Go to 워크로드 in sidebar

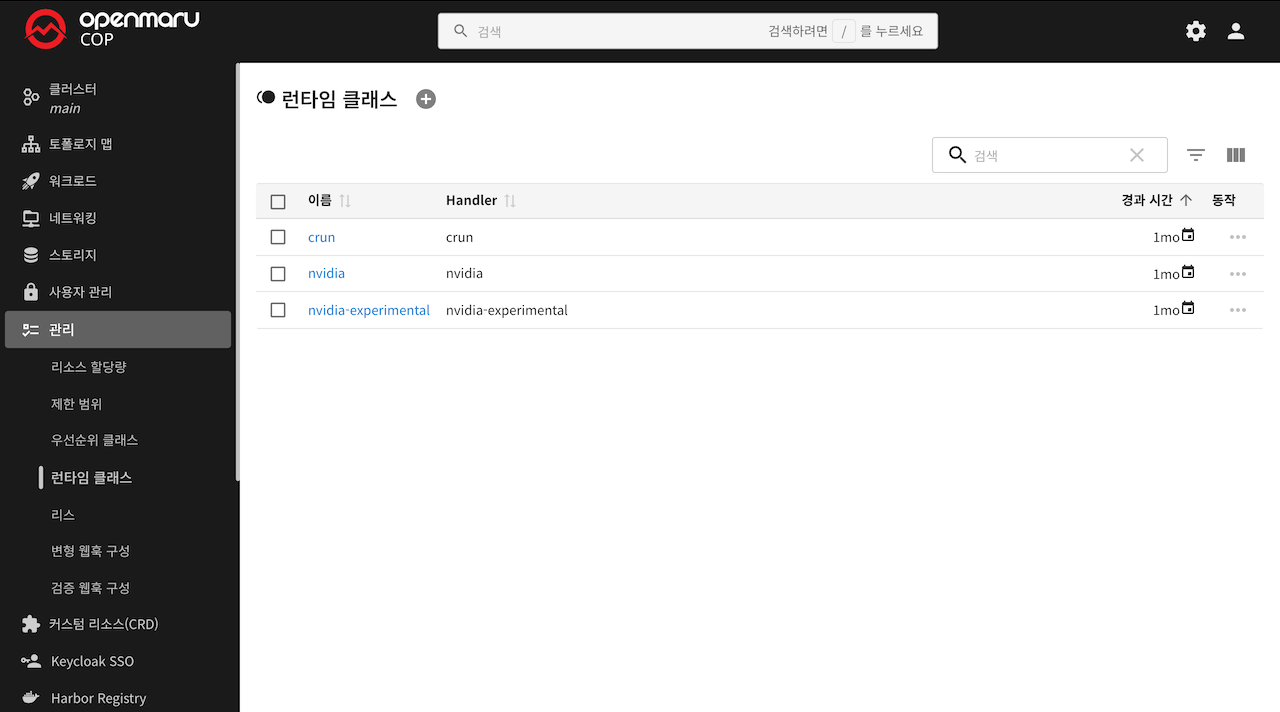pos(73,181)
